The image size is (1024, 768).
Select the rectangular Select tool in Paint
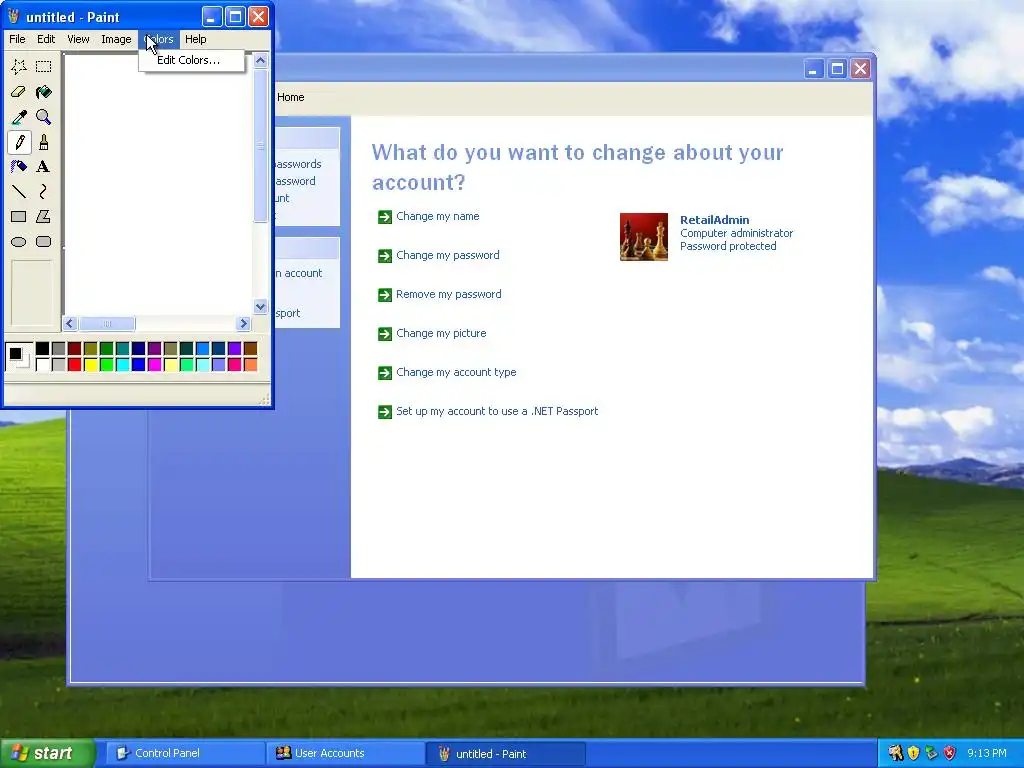(44, 66)
